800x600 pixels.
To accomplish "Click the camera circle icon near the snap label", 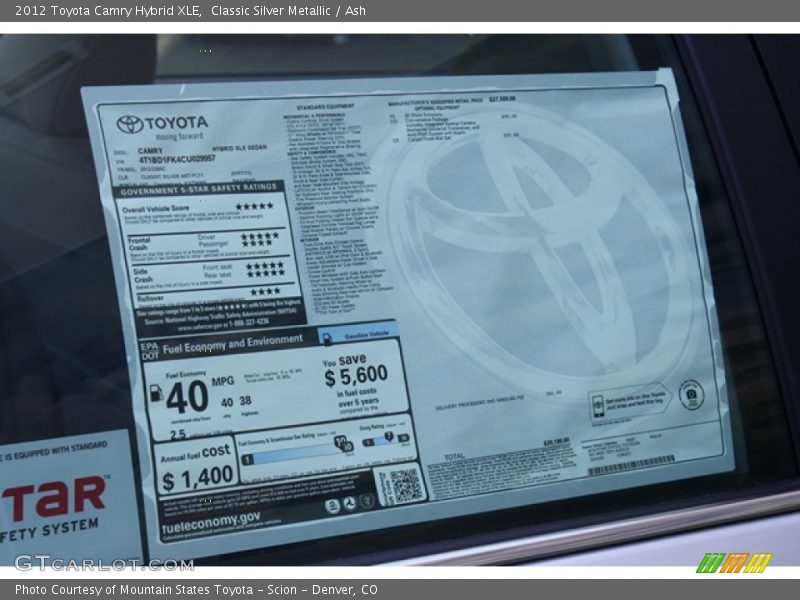I will click(690, 395).
